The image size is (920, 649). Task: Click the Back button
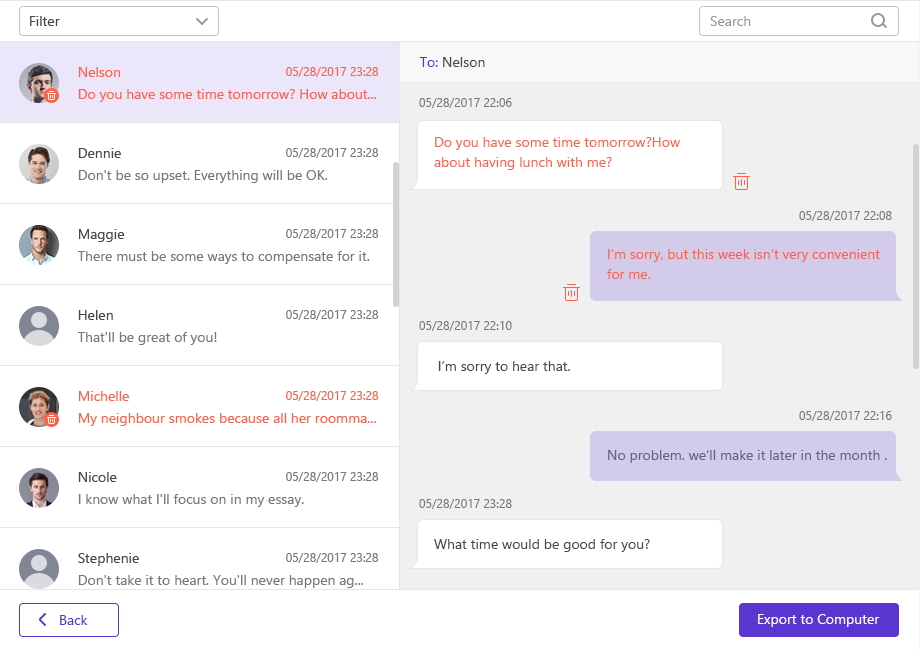(69, 620)
